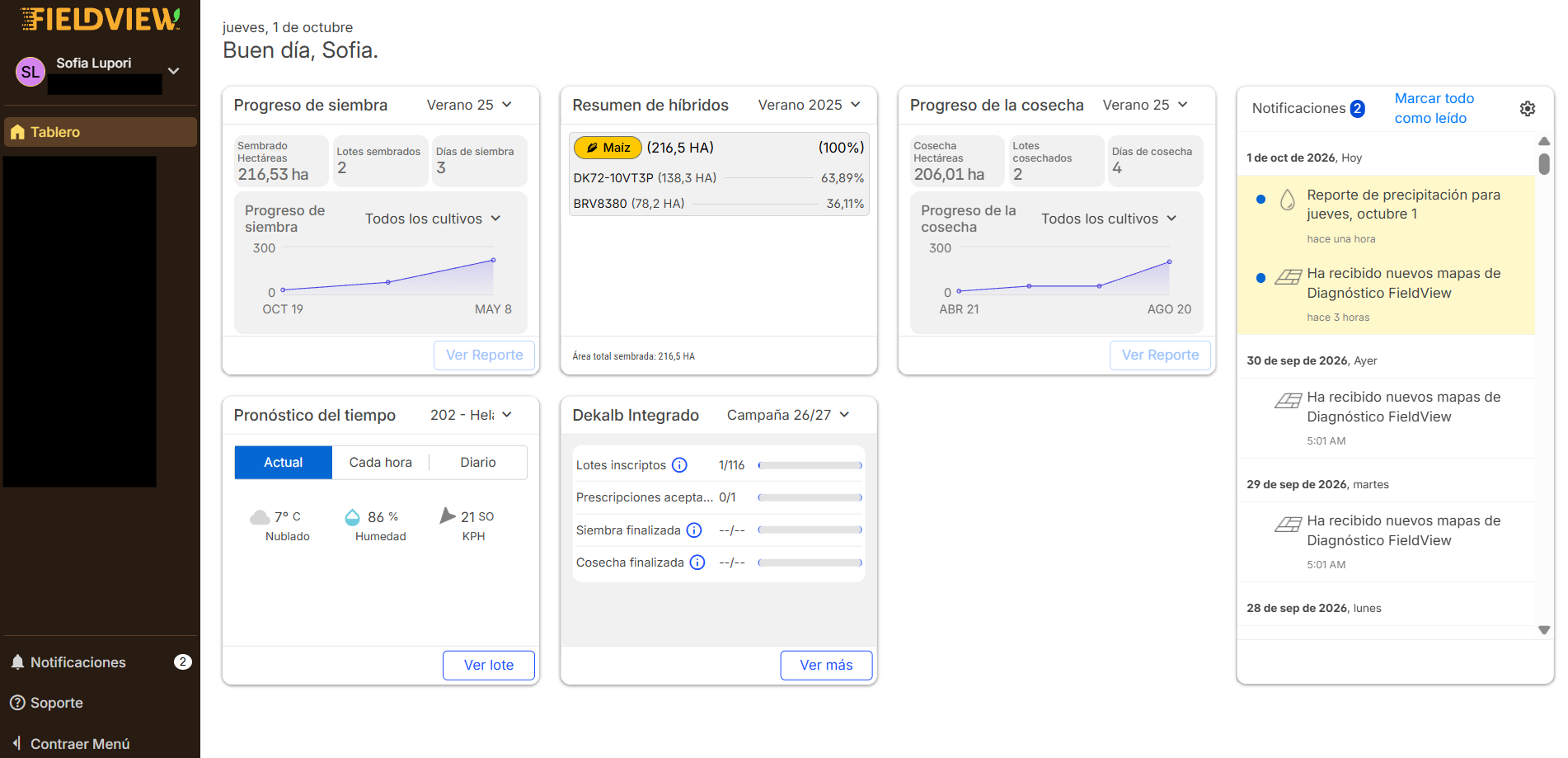Click the Maíz crop badge
The height and width of the screenshot is (758, 1568).
point(608,148)
